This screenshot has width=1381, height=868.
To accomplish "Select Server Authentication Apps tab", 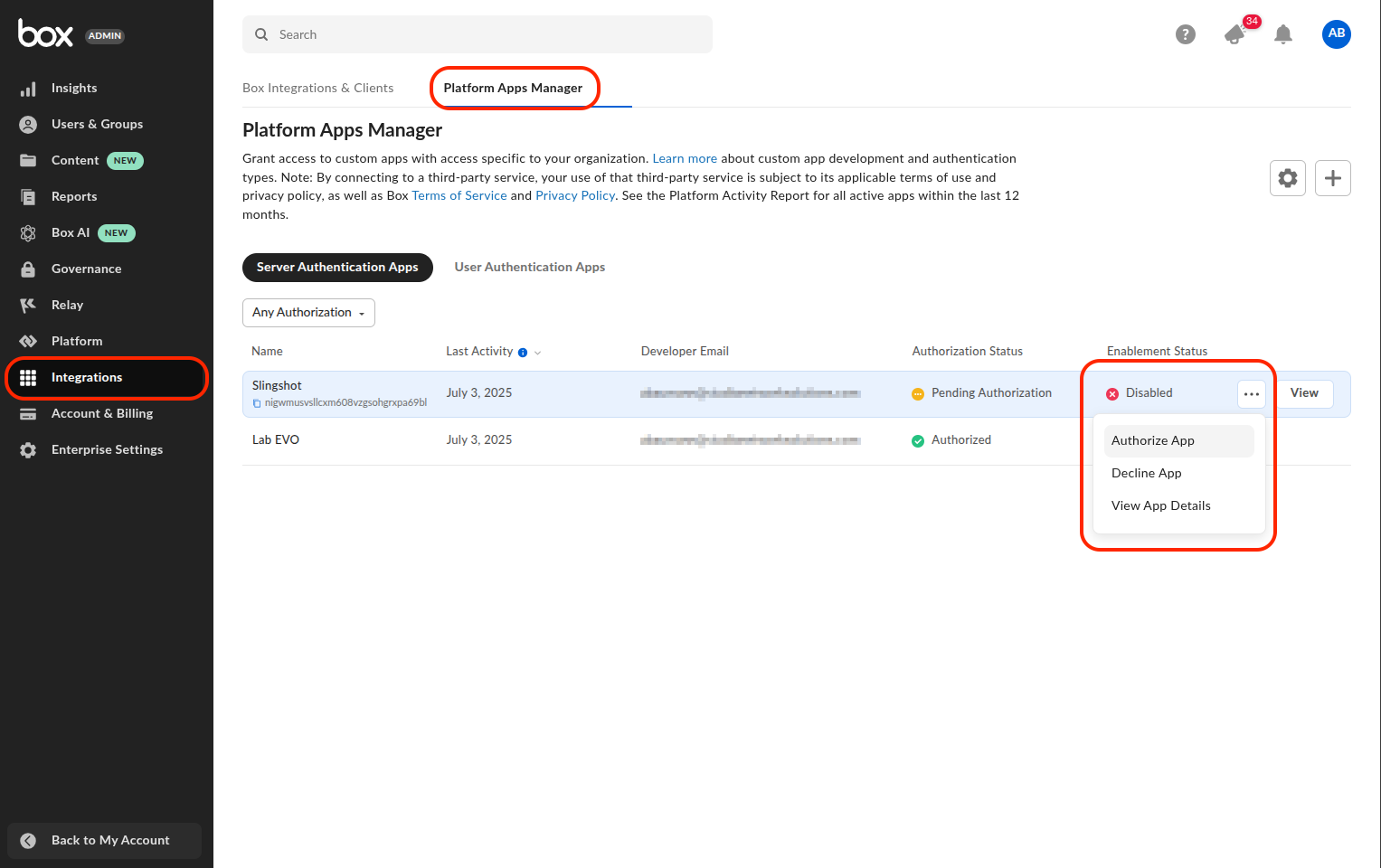I will pos(337,268).
